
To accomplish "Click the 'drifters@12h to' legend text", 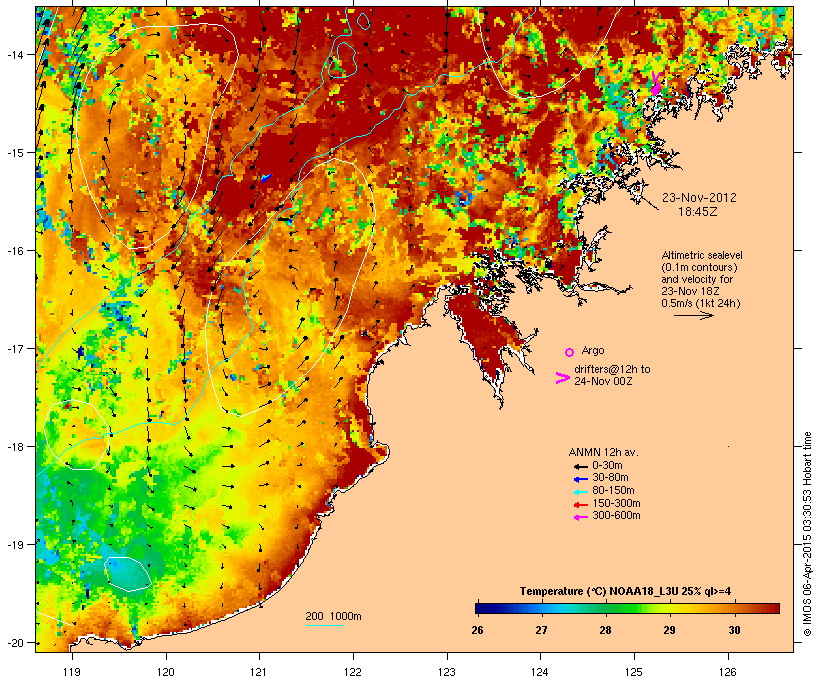I will point(612,369).
